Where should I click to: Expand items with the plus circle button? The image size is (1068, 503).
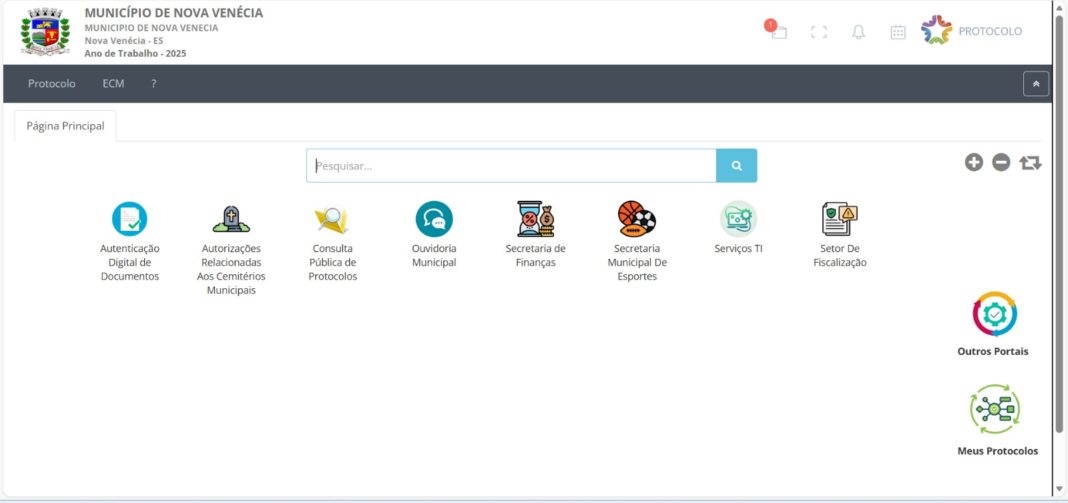tap(974, 162)
